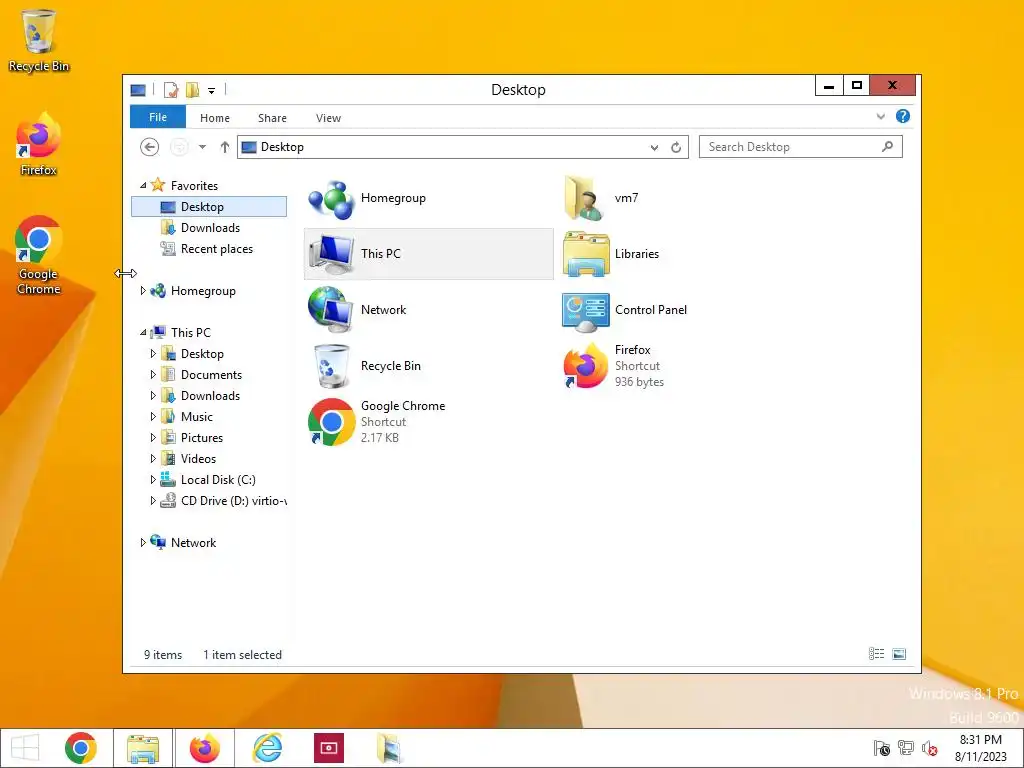Open Customize Quick Access Toolbar dropdown
Image resolution: width=1024 pixels, height=768 pixels.
212,91
